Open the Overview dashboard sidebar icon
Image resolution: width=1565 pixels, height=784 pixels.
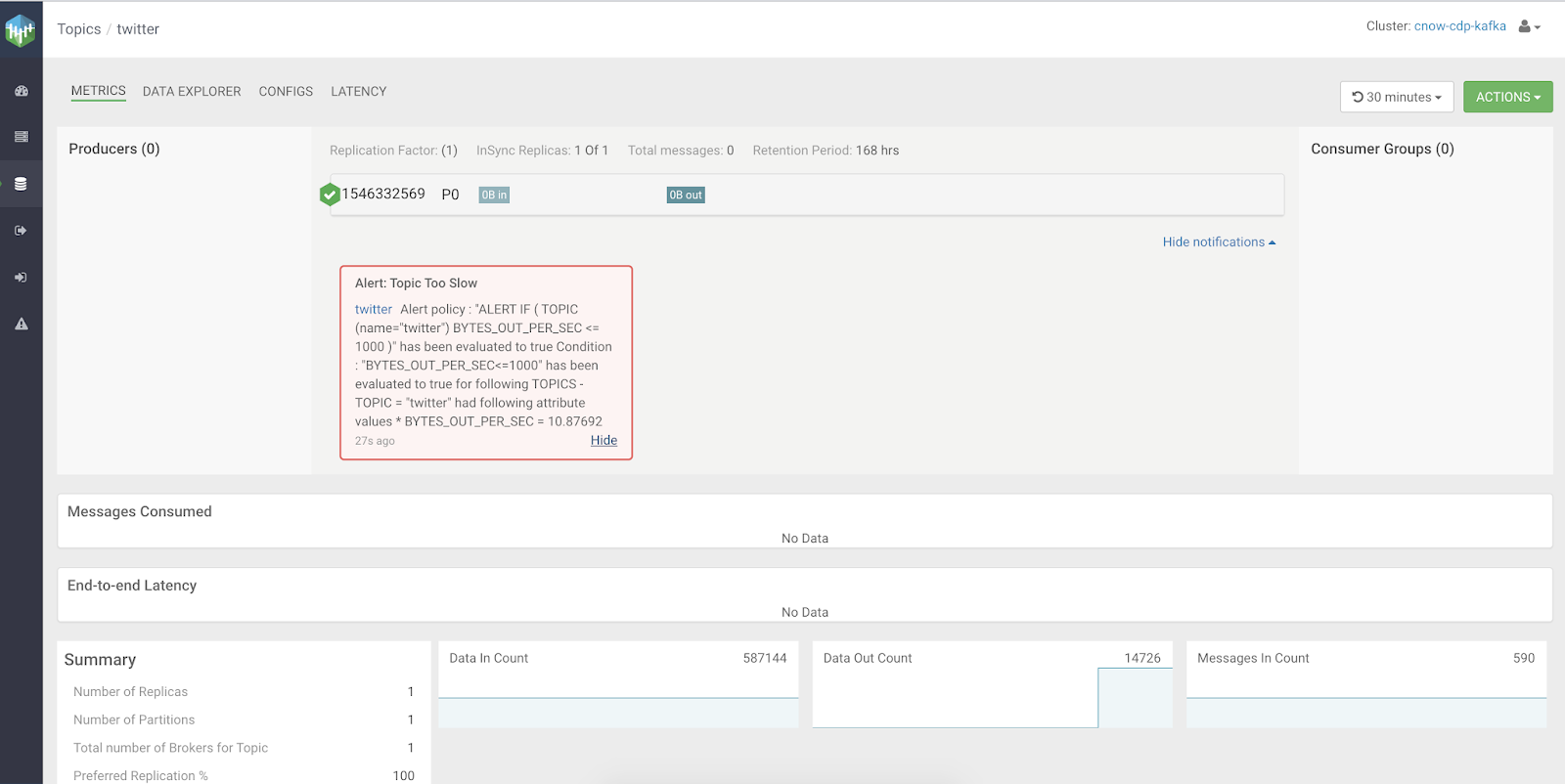click(21, 91)
